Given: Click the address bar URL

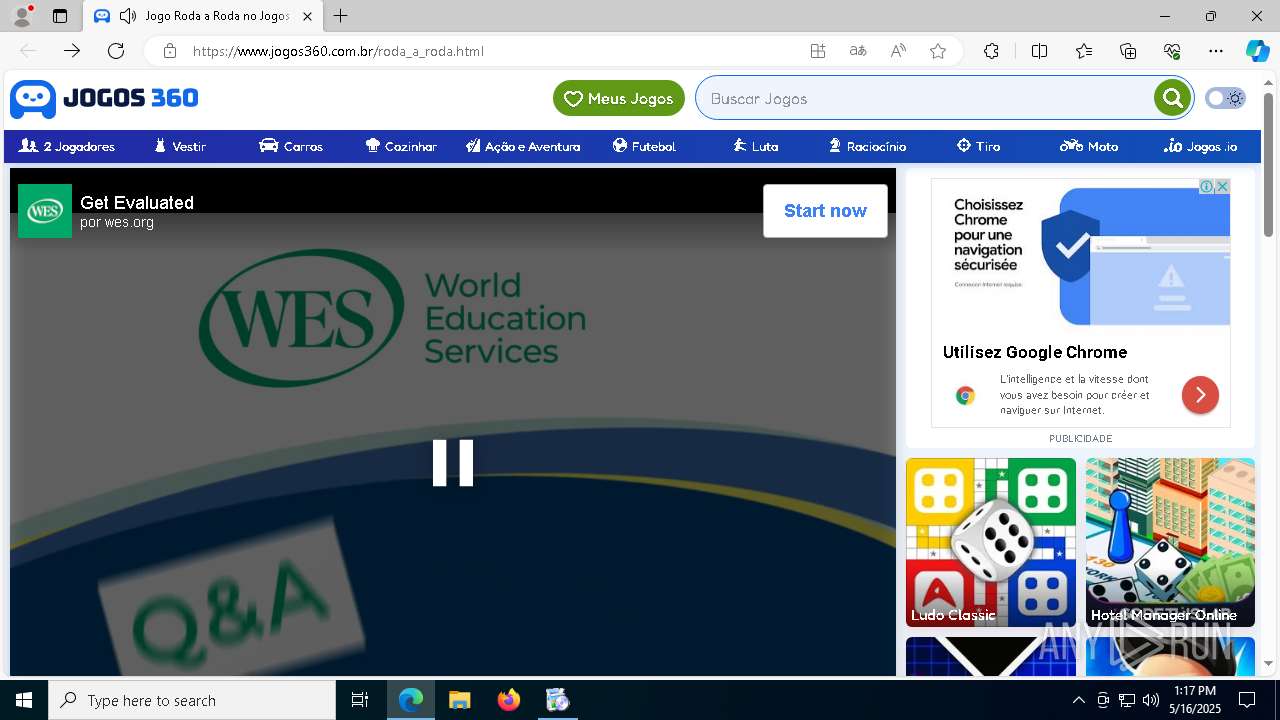Looking at the screenshot, I should coord(338,51).
